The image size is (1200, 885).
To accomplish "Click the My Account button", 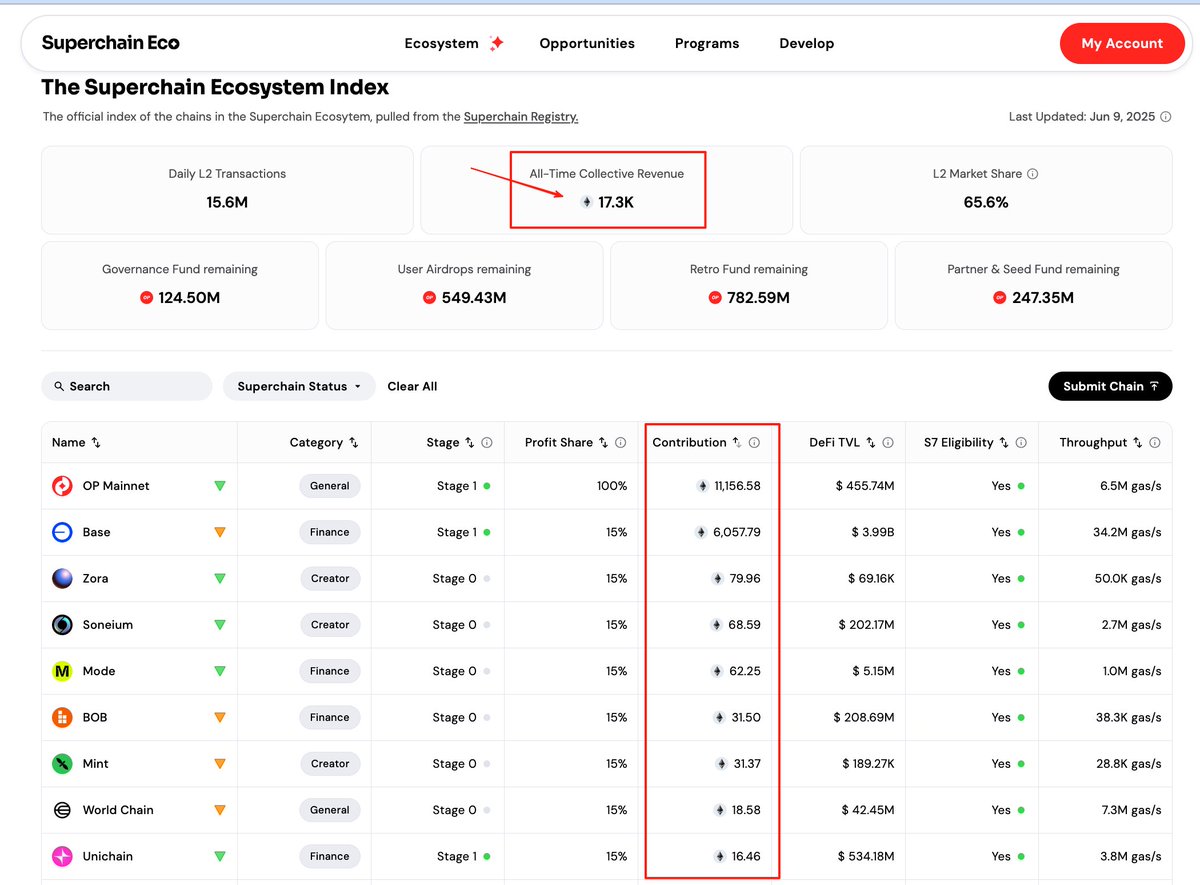I will pyautogui.click(x=1122, y=43).
